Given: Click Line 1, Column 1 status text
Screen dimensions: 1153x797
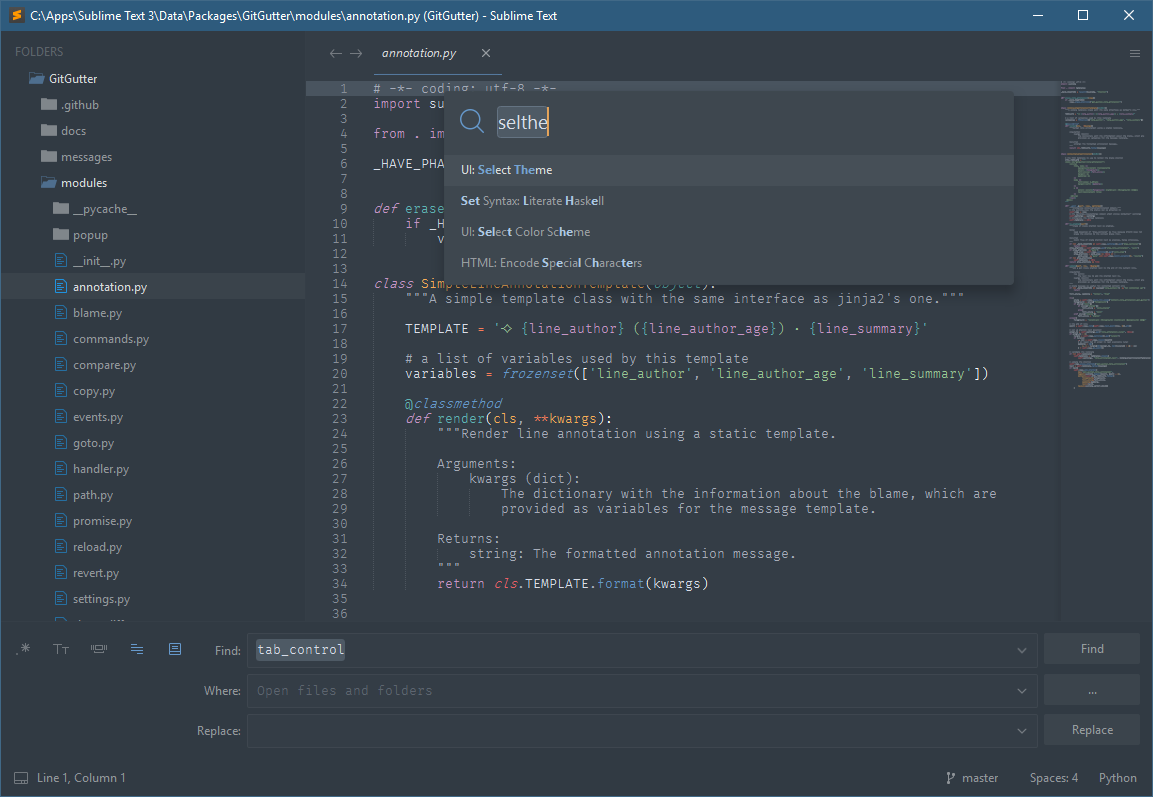Looking at the screenshot, I should (x=81, y=778).
